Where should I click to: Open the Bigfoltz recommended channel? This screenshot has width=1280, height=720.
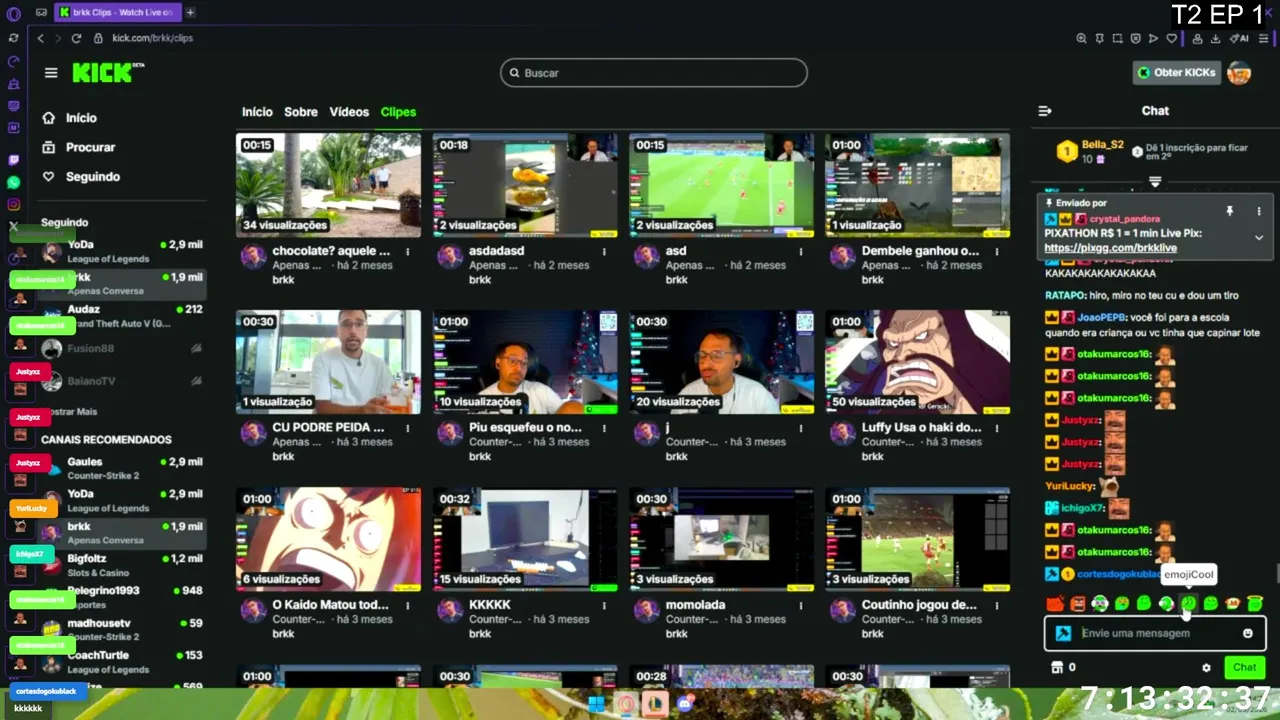pos(122,565)
